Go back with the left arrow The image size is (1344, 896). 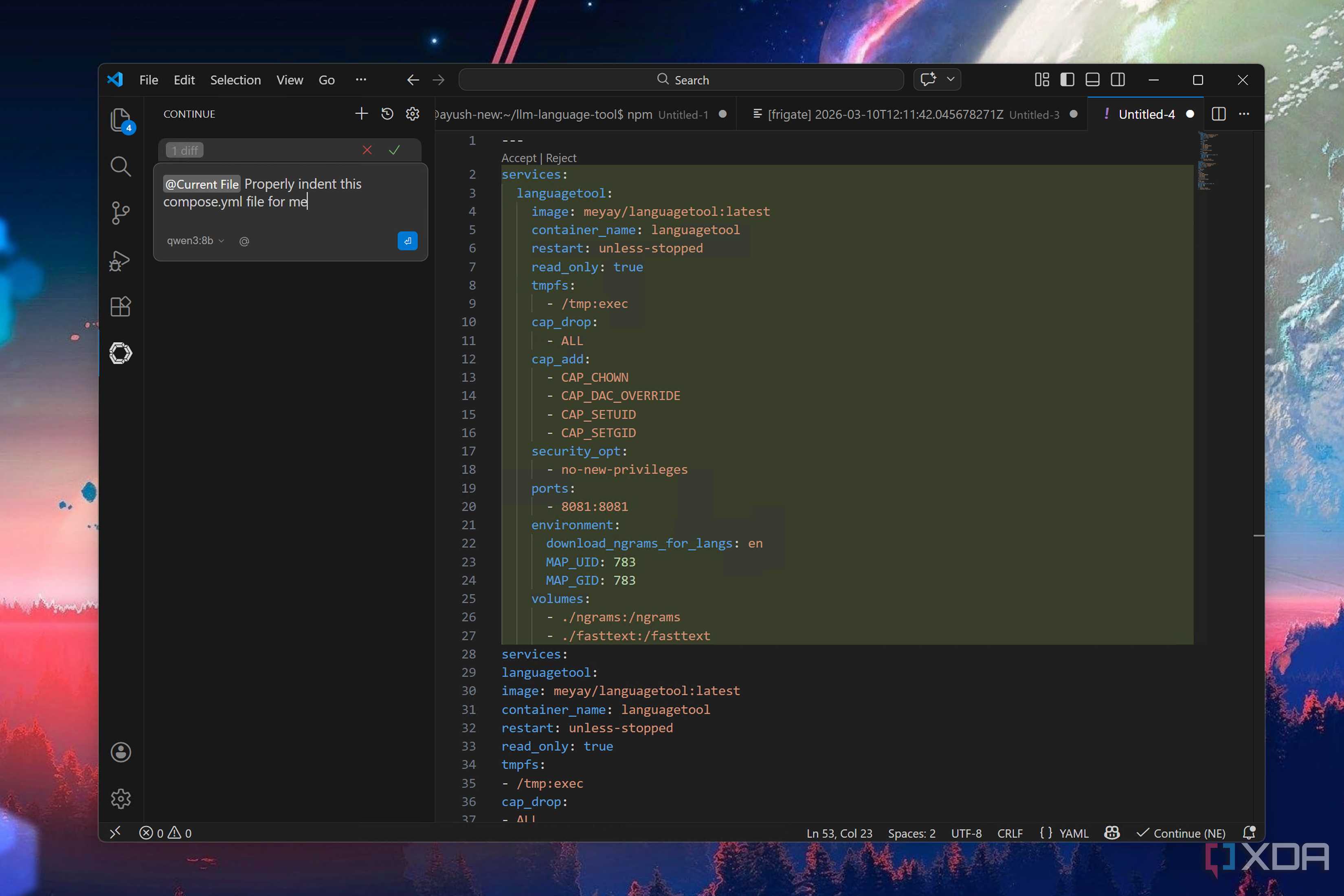tap(413, 80)
